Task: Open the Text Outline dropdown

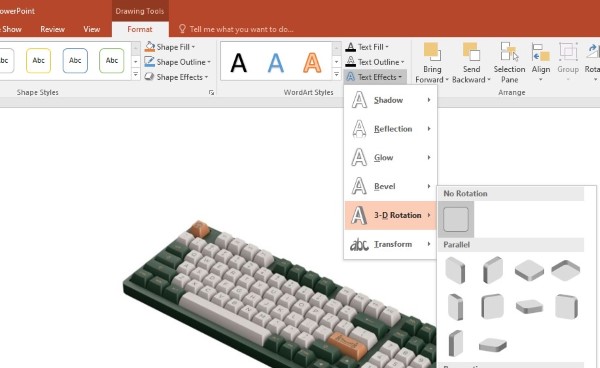Action: point(375,62)
